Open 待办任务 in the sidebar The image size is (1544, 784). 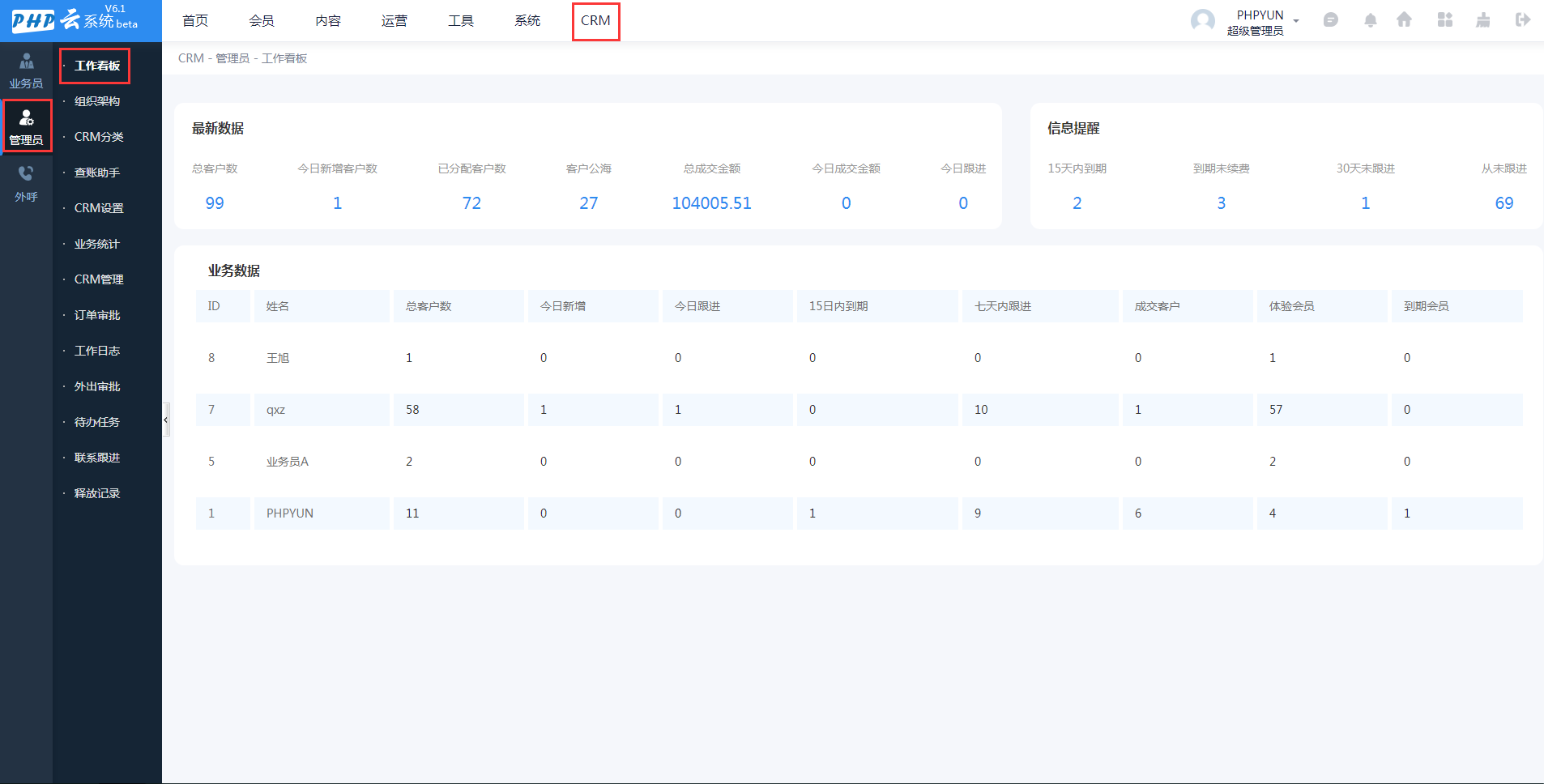point(97,422)
